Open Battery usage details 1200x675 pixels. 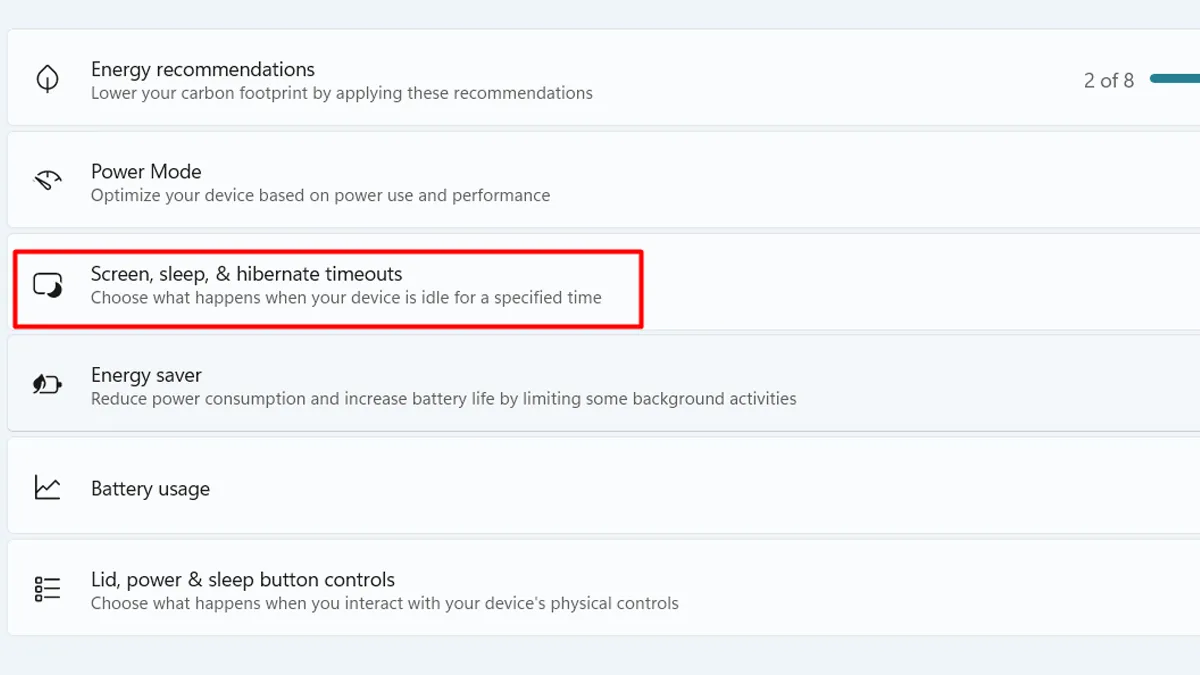pos(150,489)
